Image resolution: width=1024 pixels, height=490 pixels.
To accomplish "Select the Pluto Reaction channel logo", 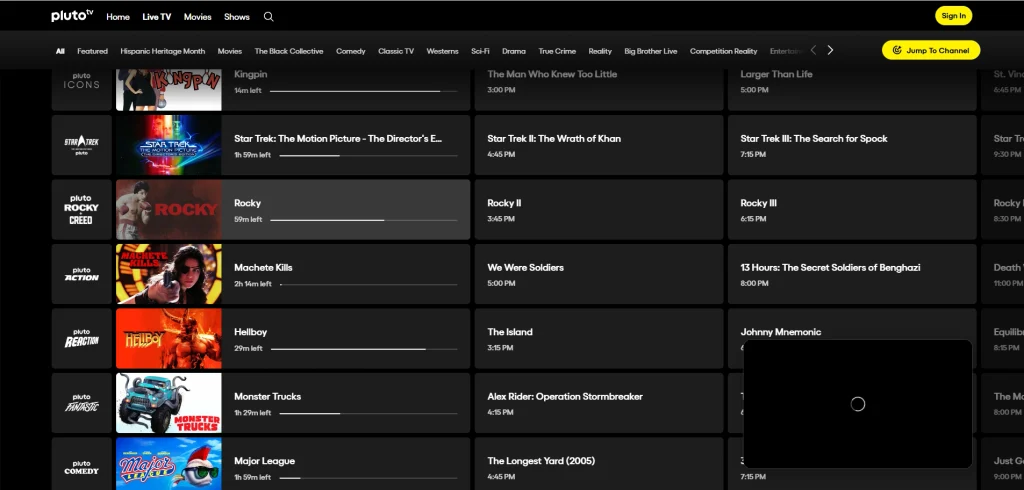I will 82,338.
